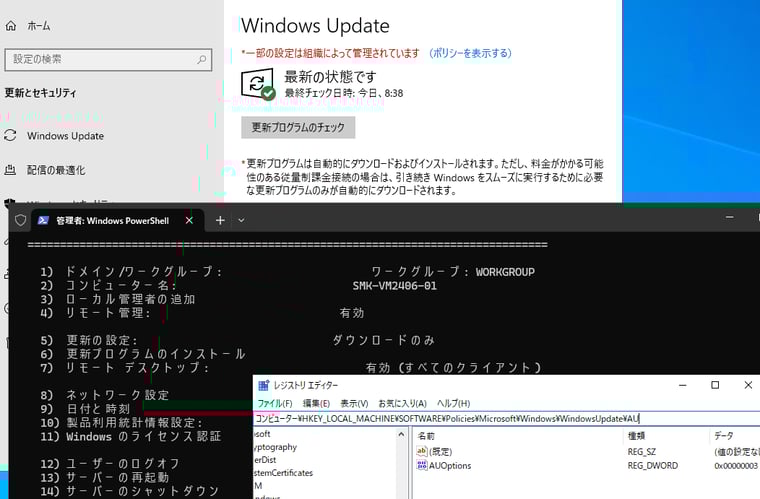Click the 最終チェック日時 line

344,93
